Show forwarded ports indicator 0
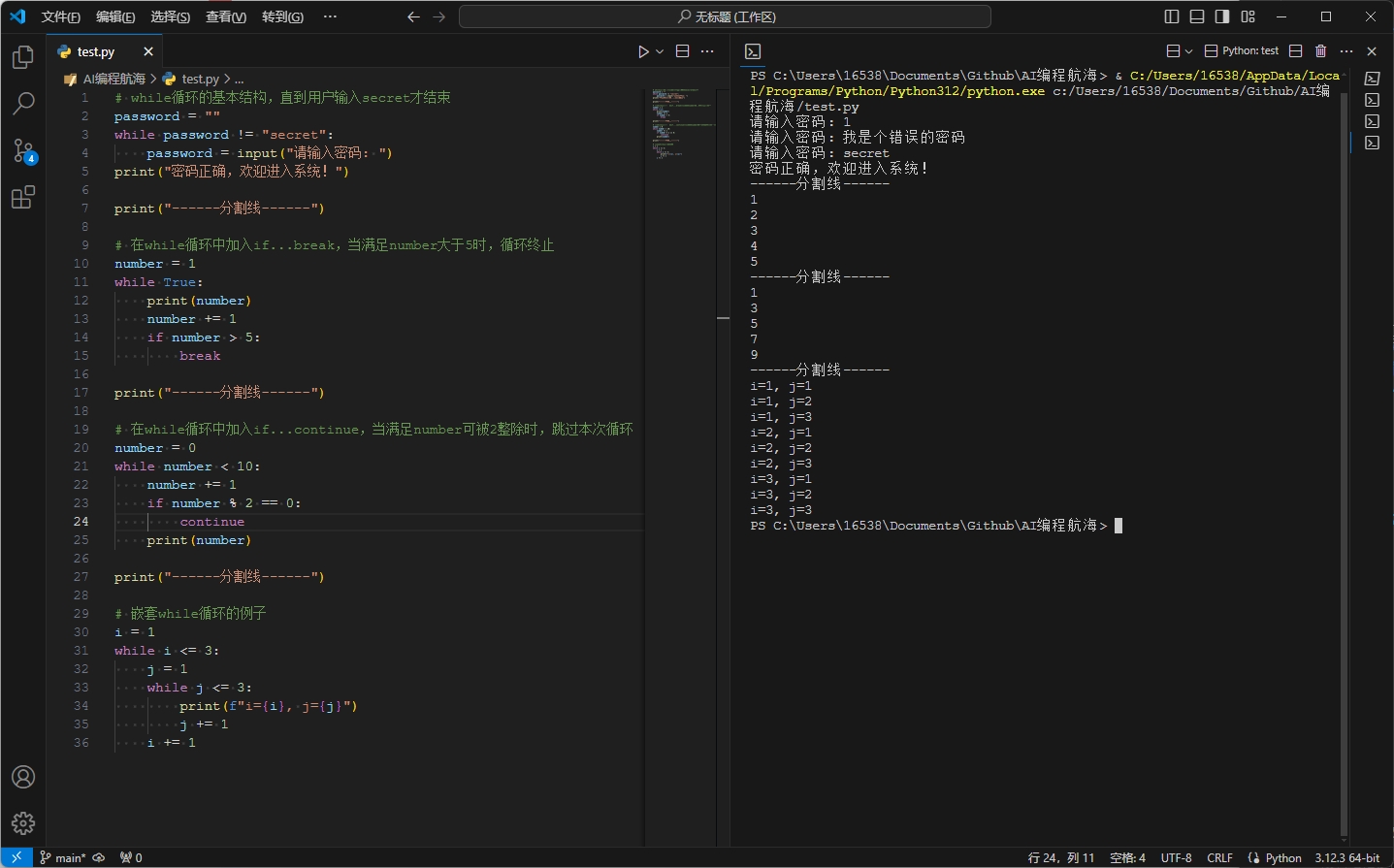Viewport: 1394px width, 868px height. coord(131,857)
